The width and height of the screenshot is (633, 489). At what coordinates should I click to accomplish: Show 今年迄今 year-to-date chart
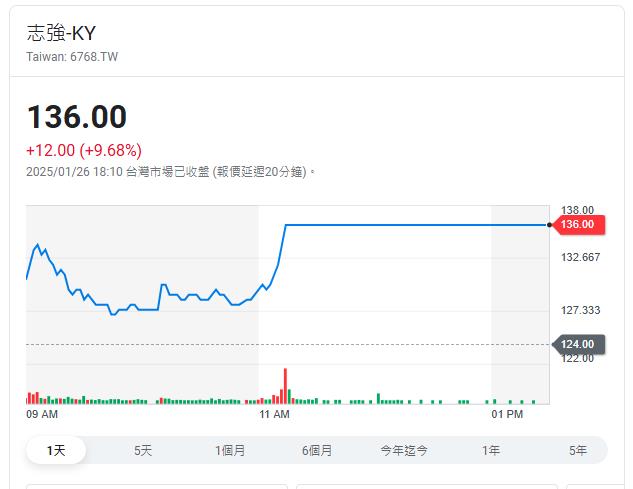click(x=404, y=450)
